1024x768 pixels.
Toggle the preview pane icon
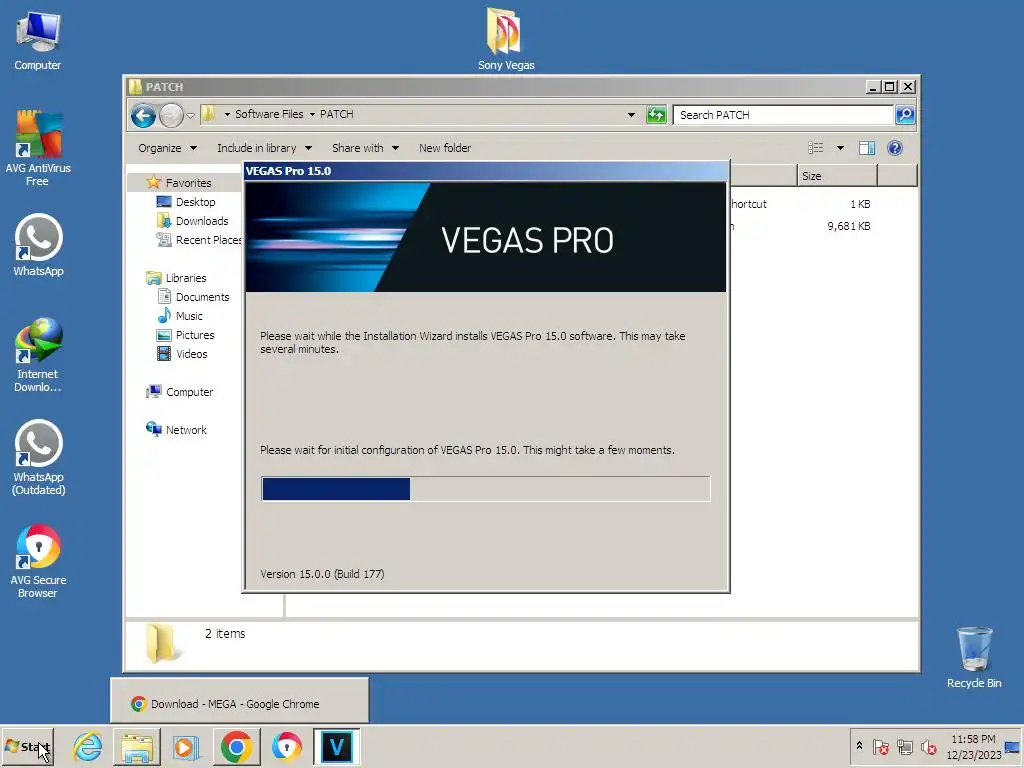[x=867, y=148]
